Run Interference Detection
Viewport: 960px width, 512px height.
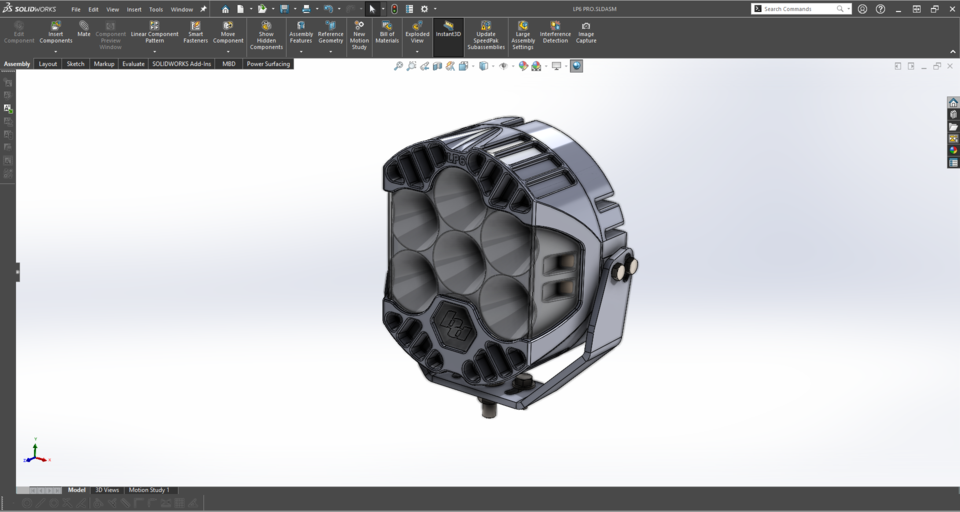(555, 32)
